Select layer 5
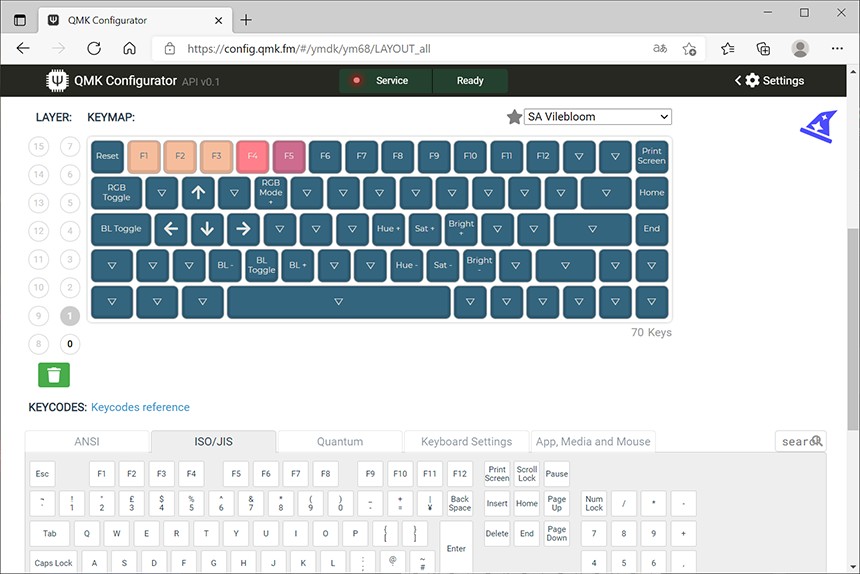The image size is (860, 574). point(70,203)
